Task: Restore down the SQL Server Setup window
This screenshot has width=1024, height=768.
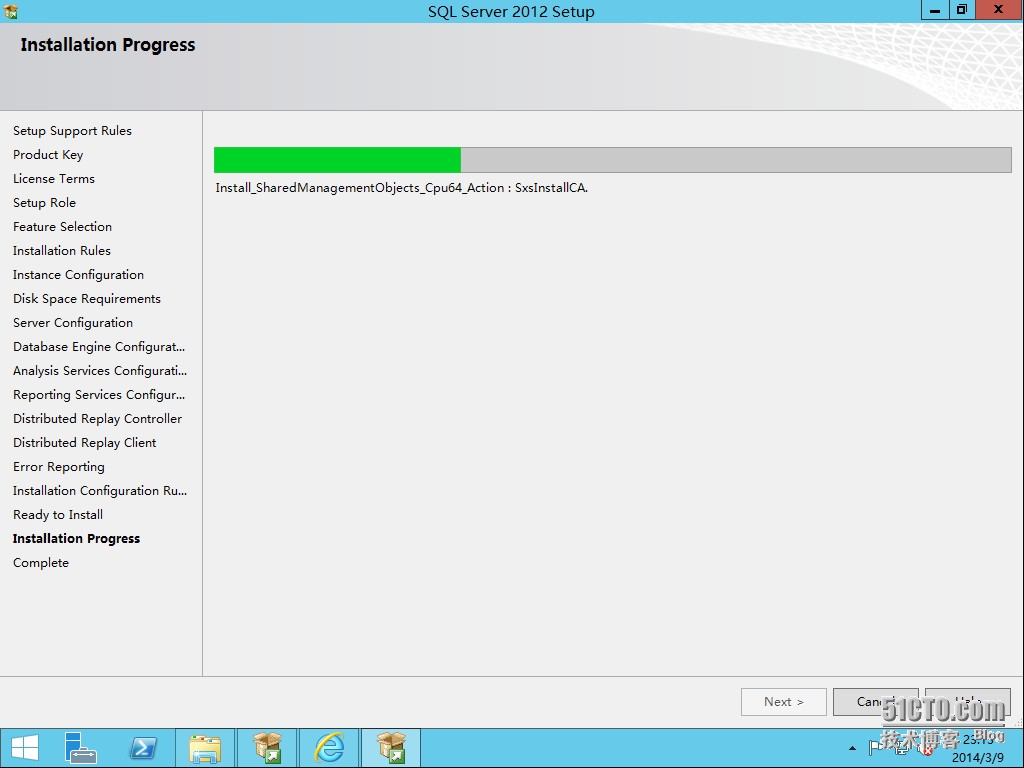Action: [961, 10]
